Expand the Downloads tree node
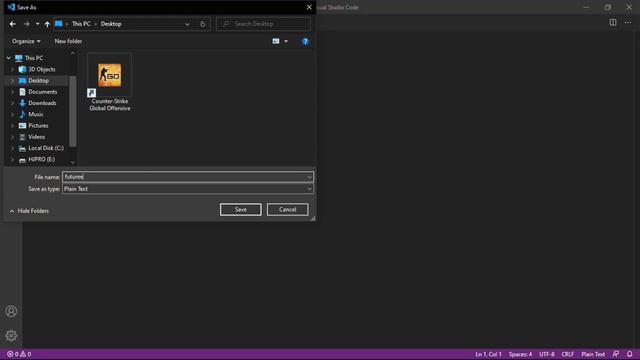 12,103
